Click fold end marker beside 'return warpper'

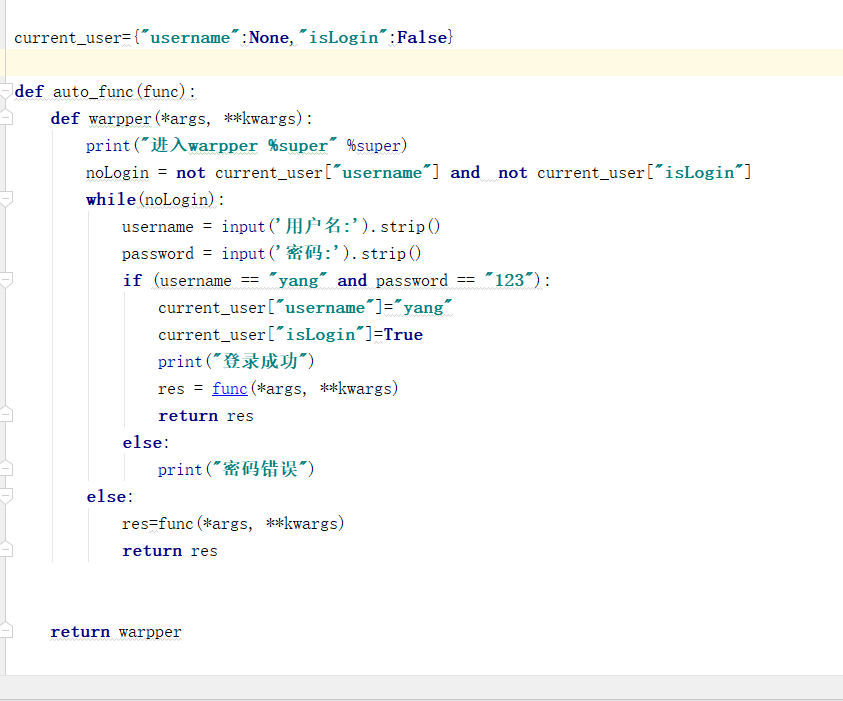tap(6, 631)
